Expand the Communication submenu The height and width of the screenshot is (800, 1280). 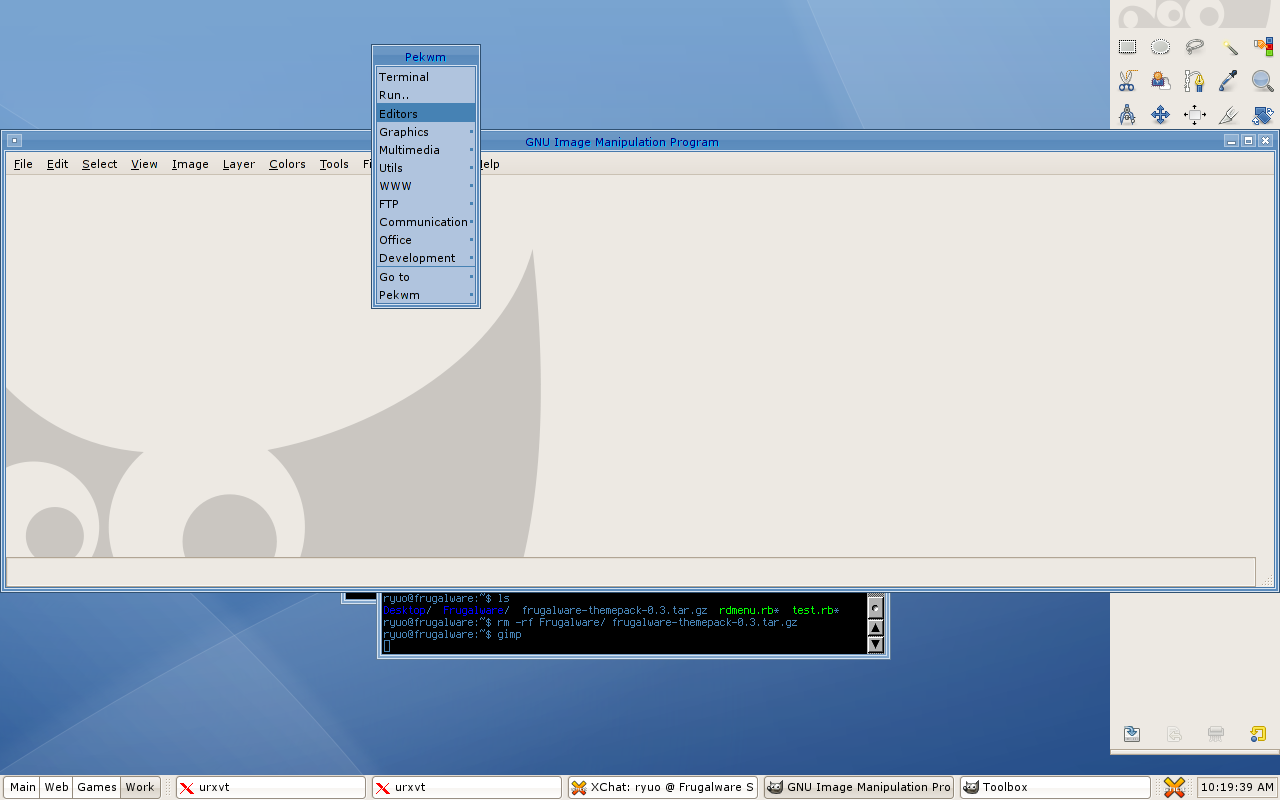[426, 222]
